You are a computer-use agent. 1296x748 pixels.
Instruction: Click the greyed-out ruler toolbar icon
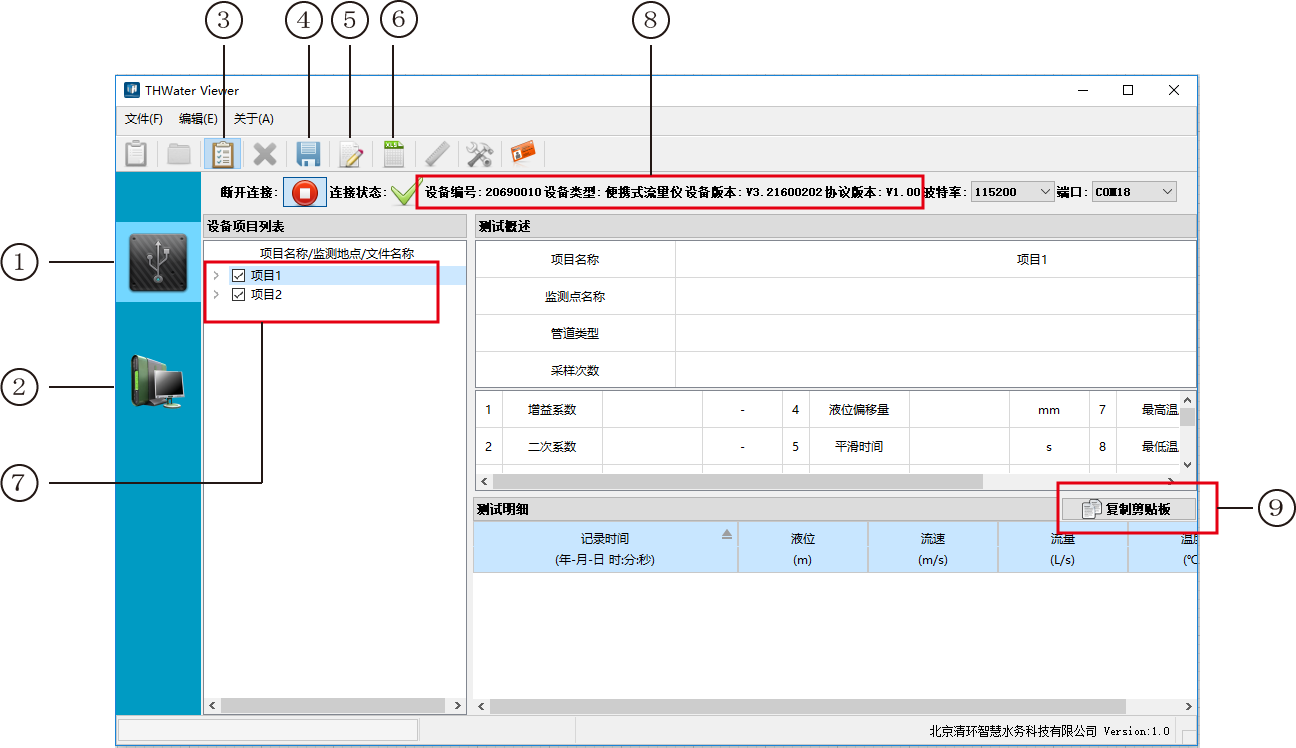pos(437,154)
